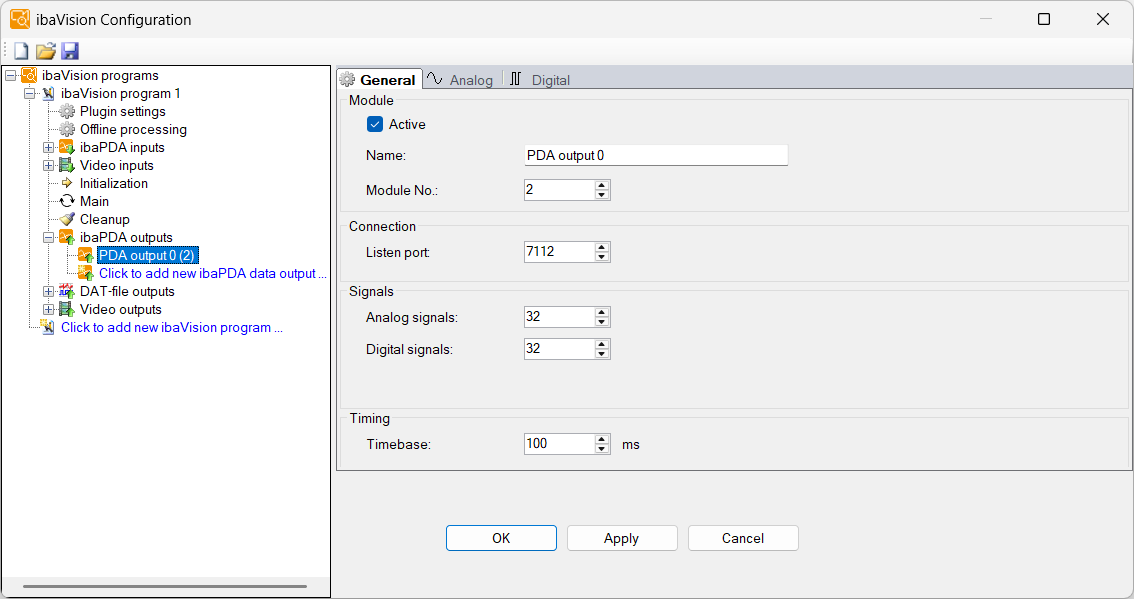Click the Main loop icon
Image resolution: width=1134 pixels, height=599 pixels.
(x=67, y=201)
